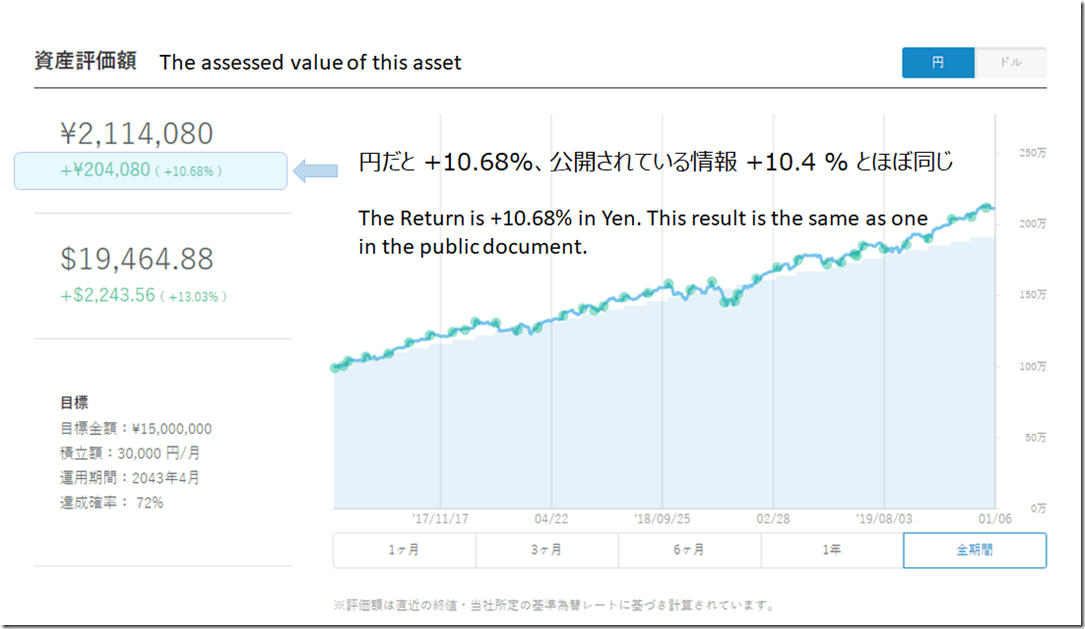The image size is (1085, 629).
Task: Click the footnote about 評価額 calculation
Action: click(553, 605)
